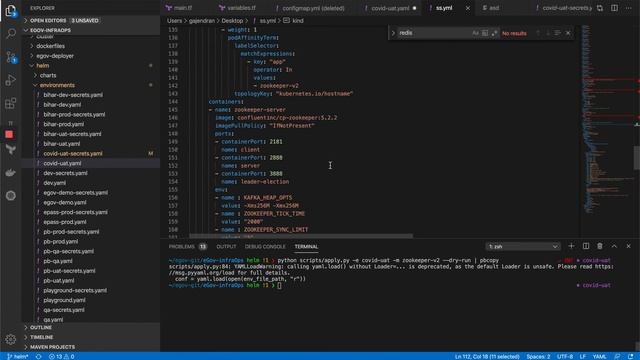Open the Source Control view
The width and height of the screenshot is (640, 360).
tap(11, 57)
